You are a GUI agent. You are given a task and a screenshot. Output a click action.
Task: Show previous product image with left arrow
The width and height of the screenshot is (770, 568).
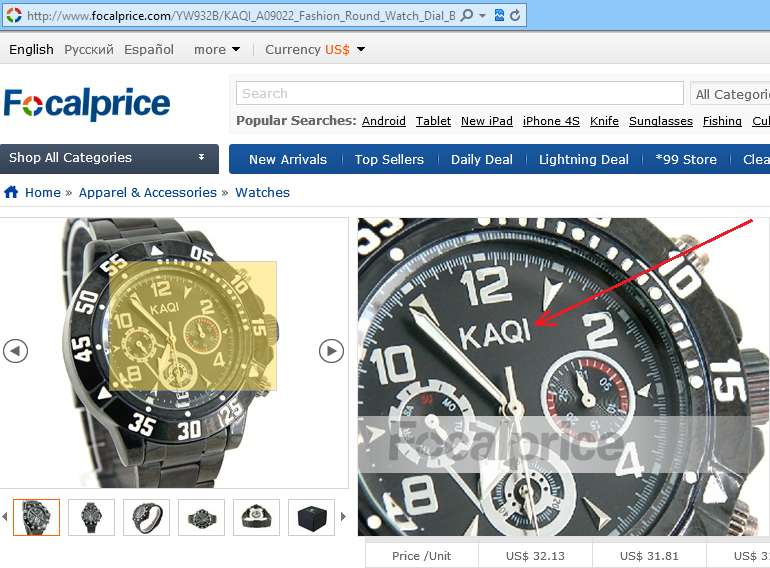(x=15, y=351)
